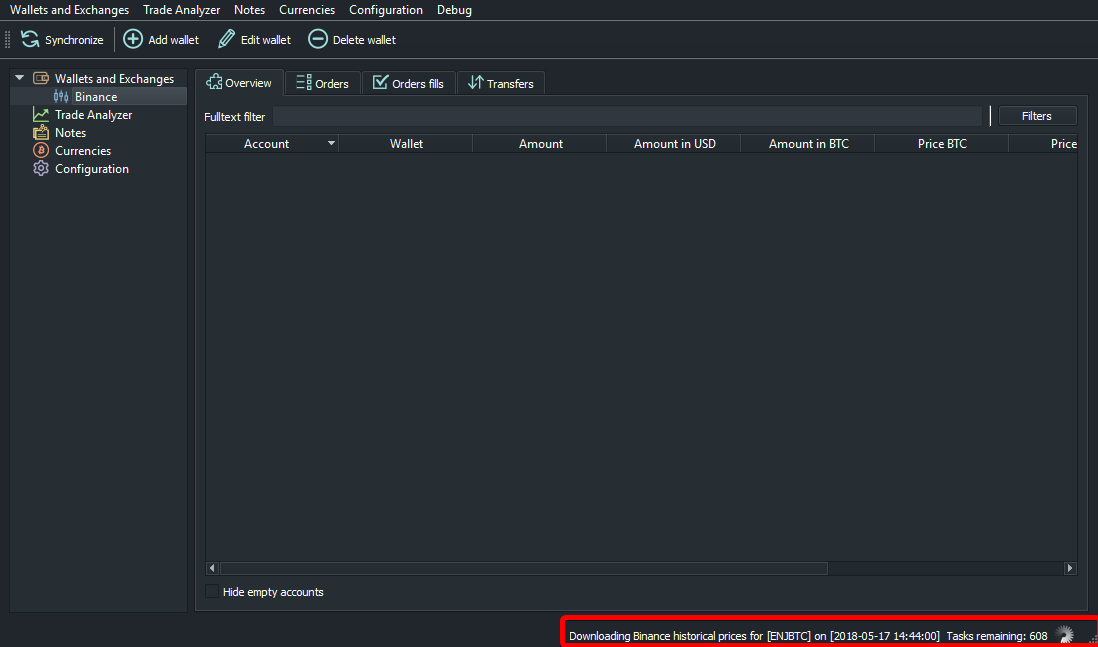Click the Price BTC column header

pos(942,144)
